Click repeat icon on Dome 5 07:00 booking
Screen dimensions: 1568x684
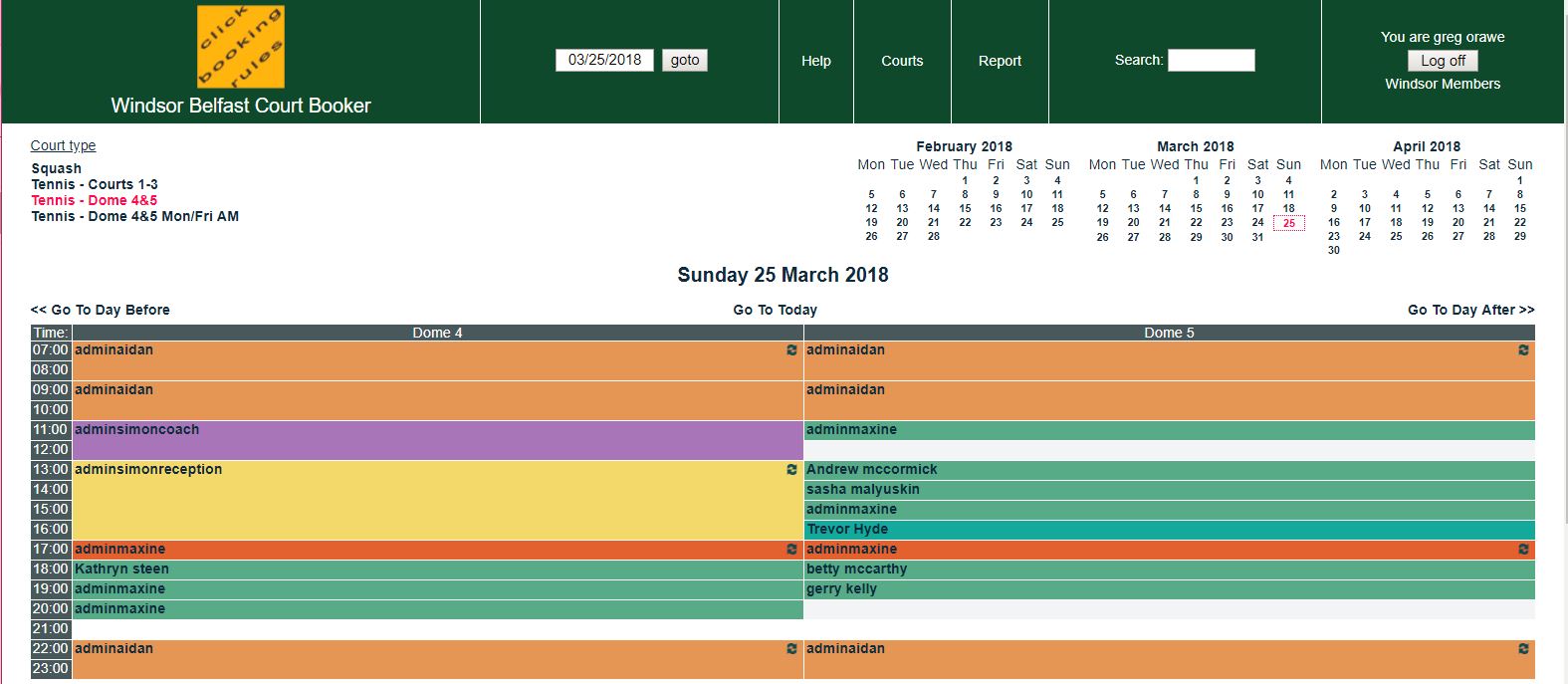point(1523,350)
